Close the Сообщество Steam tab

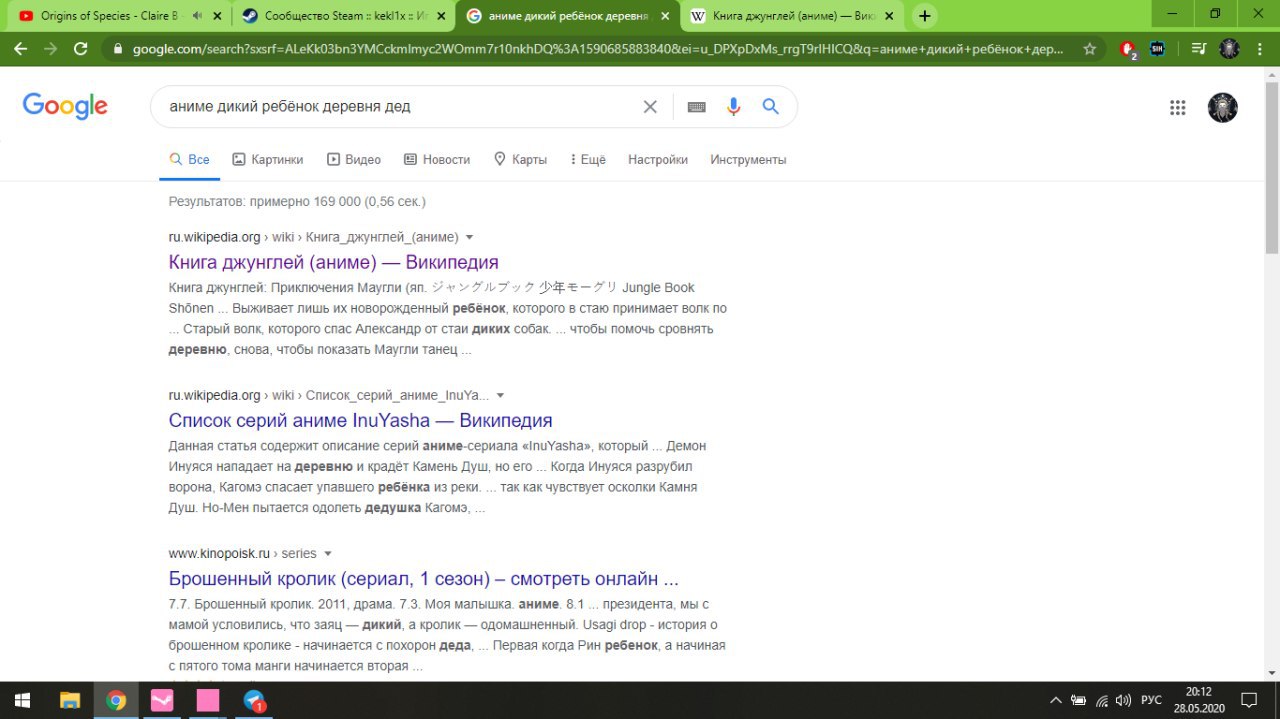click(x=441, y=16)
